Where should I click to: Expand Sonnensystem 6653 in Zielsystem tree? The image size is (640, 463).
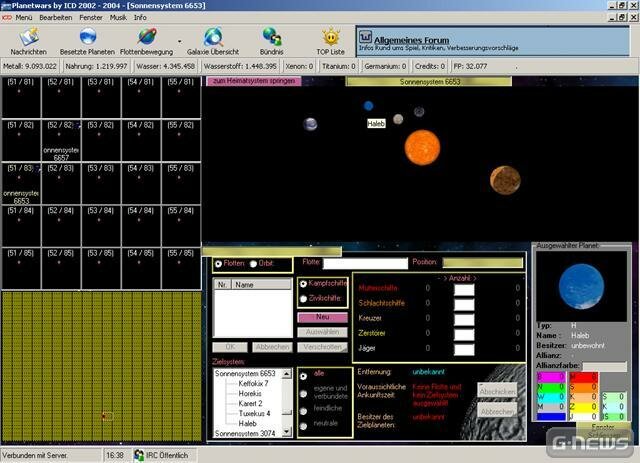click(245, 373)
